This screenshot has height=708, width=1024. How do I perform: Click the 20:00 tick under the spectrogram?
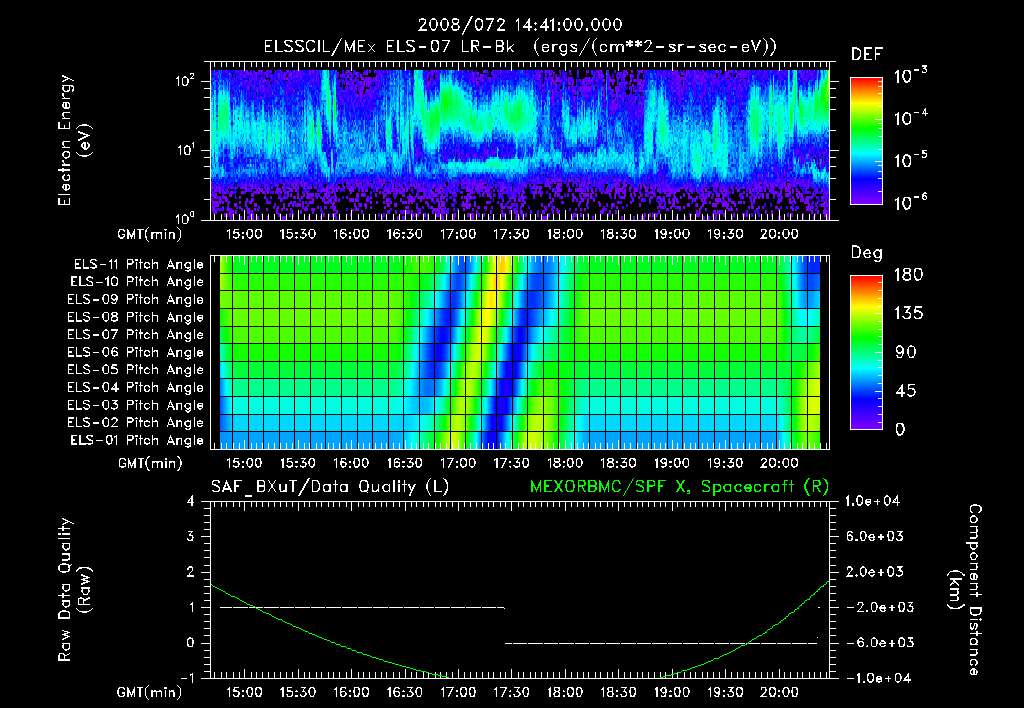click(778, 234)
